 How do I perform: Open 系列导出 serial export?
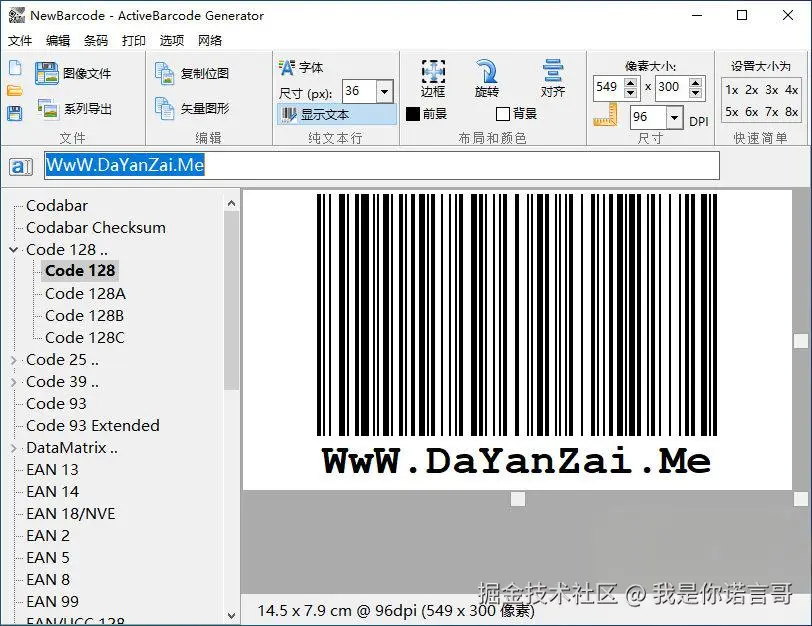pyautogui.click(x=74, y=109)
